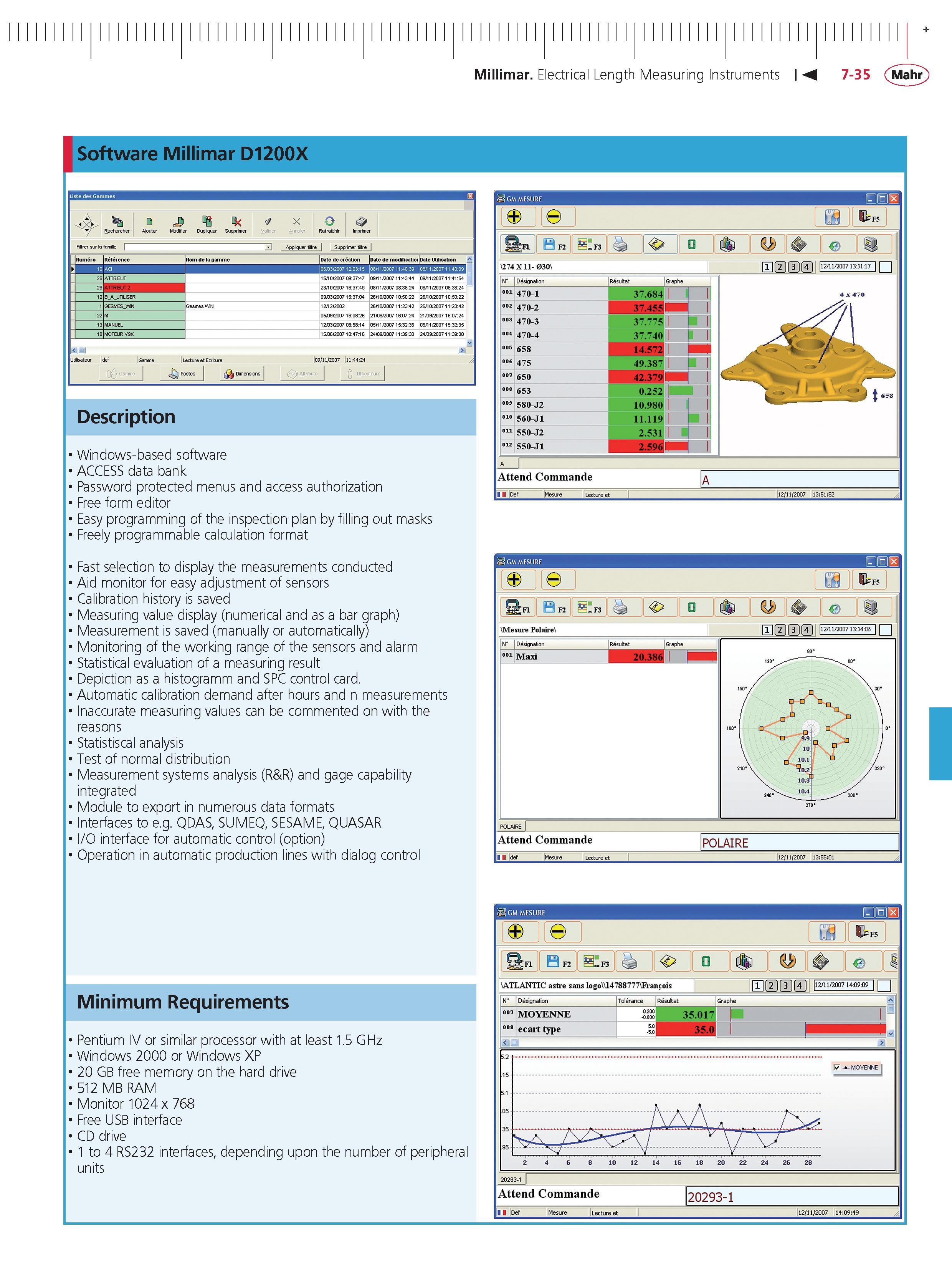This screenshot has height=1270, width=952.
Task: Click the Attributs button
Action: [302, 374]
